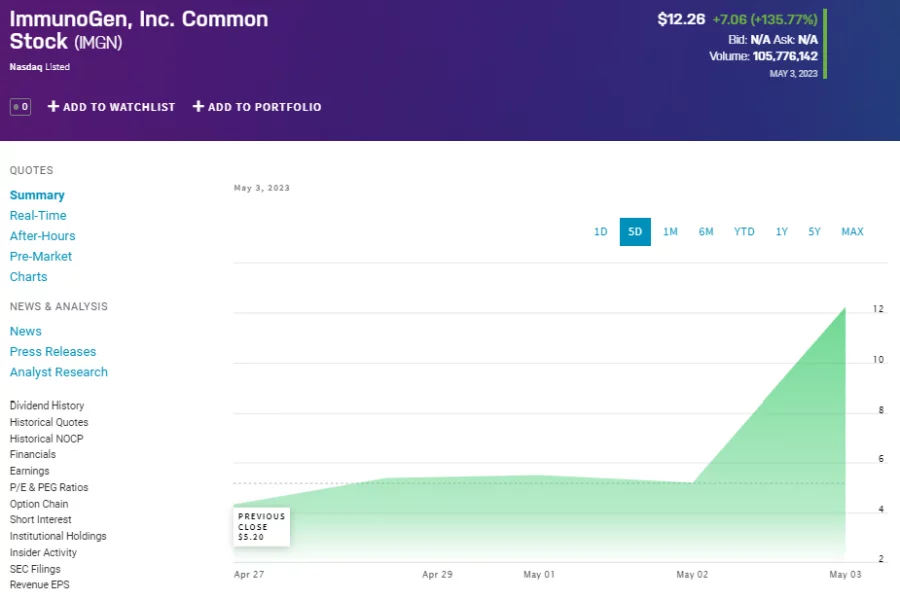Switch chart to 6M range
The image size is (900, 600).
click(706, 232)
